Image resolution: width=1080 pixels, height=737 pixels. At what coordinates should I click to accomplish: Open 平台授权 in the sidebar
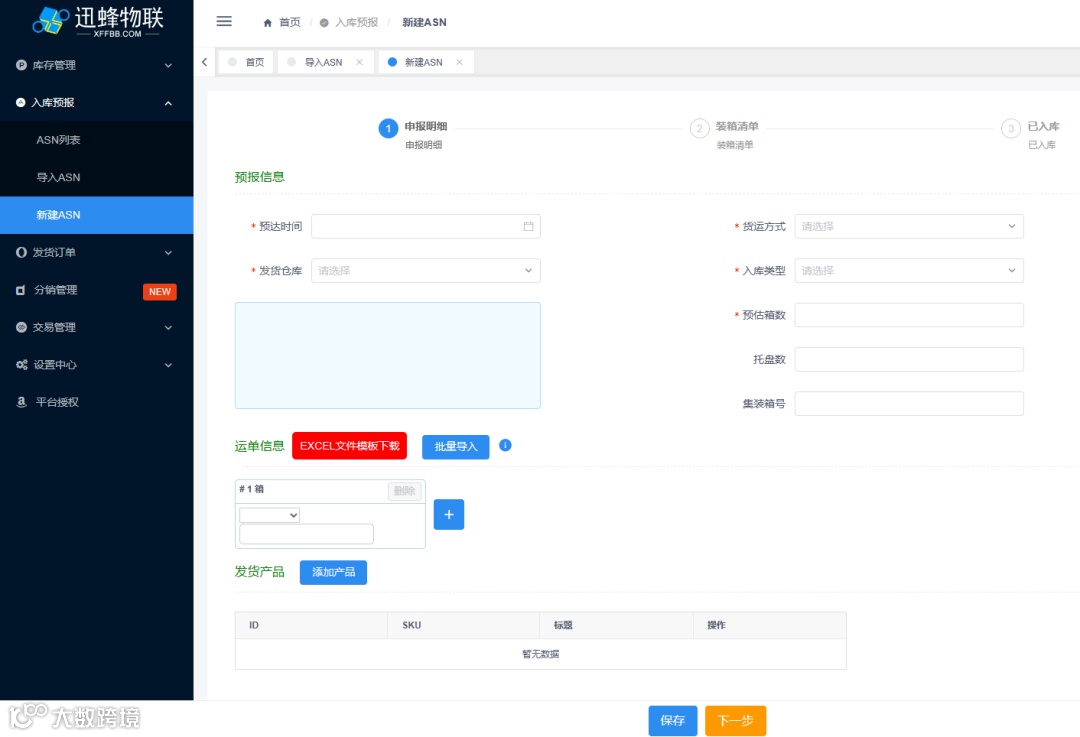pos(96,402)
